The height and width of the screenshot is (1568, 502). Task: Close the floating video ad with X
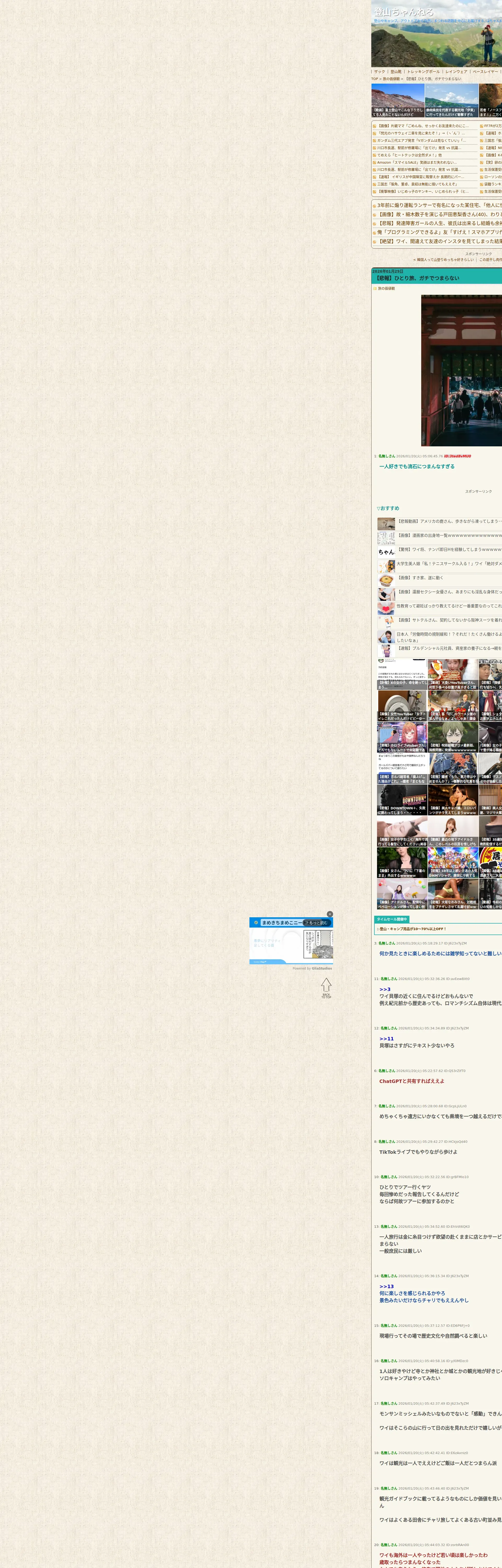point(330,914)
